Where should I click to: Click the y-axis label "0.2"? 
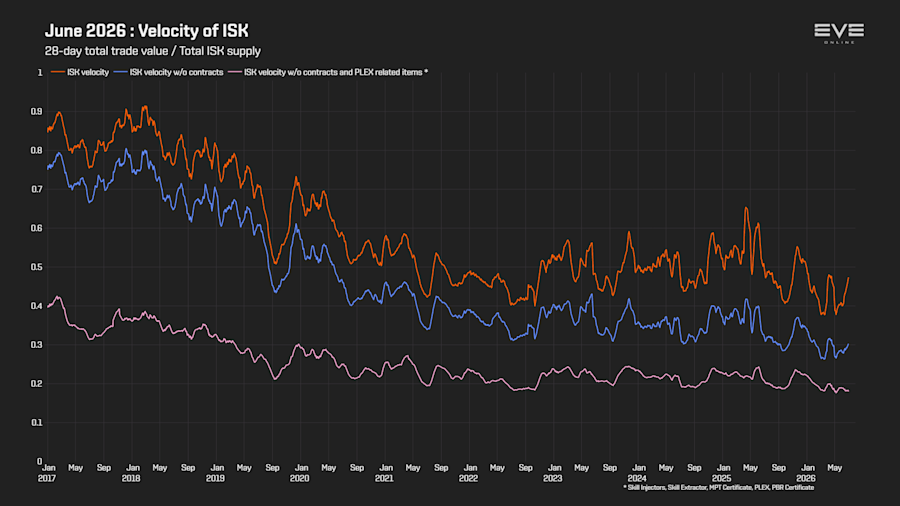click(x=37, y=384)
